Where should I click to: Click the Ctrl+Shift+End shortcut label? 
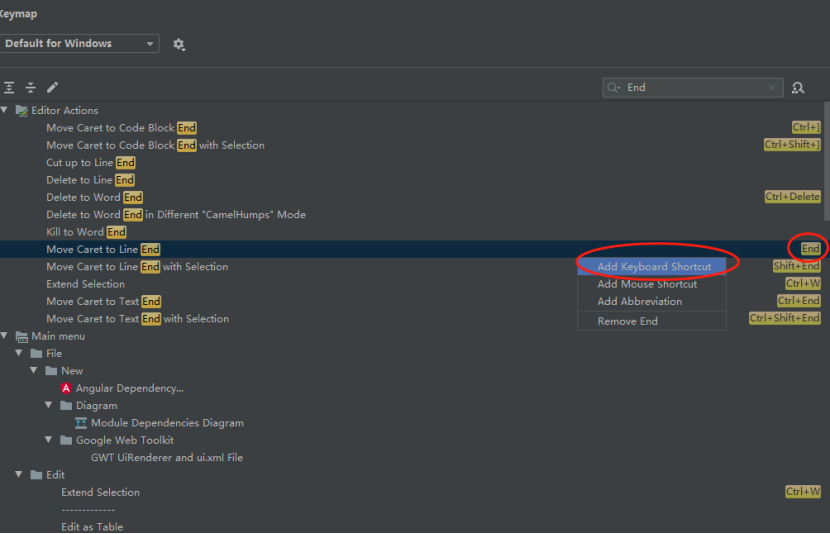click(x=784, y=318)
